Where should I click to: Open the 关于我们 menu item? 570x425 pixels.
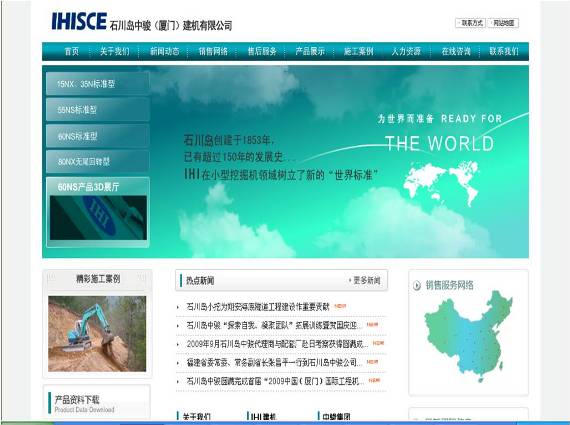[115, 51]
